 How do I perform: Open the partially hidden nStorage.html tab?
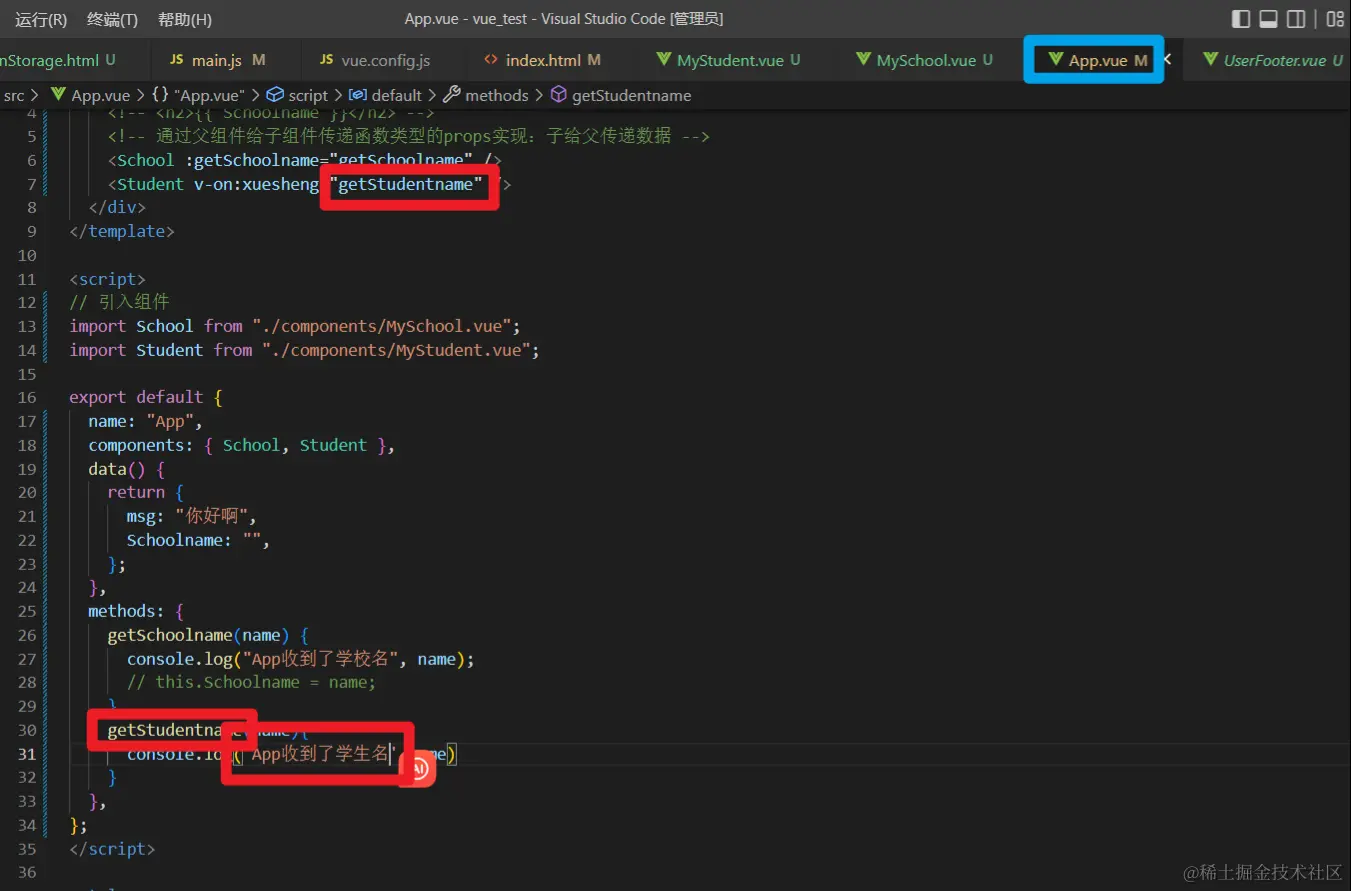tap(57, 60)
